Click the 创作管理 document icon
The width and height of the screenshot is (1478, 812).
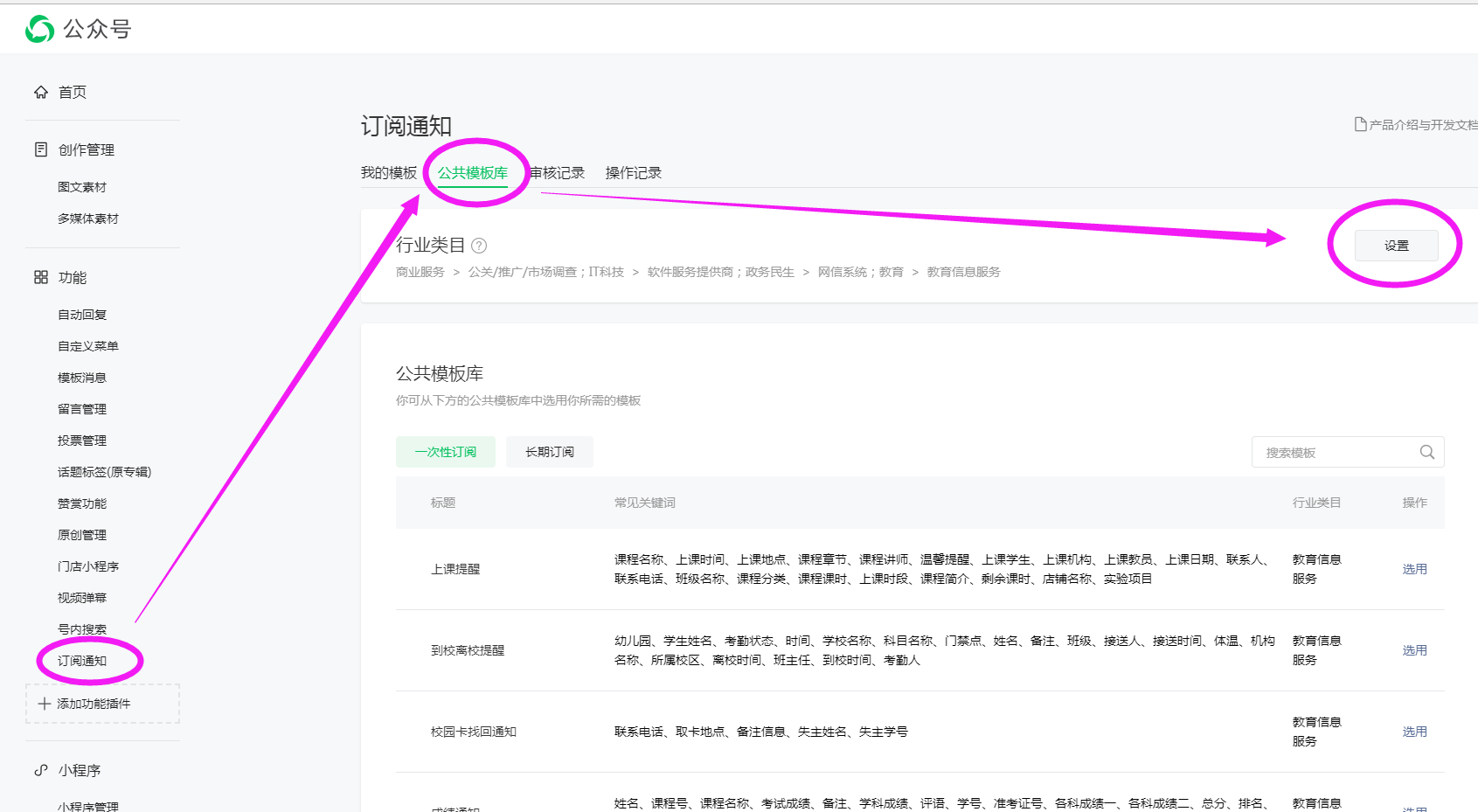tap(41, 149)
